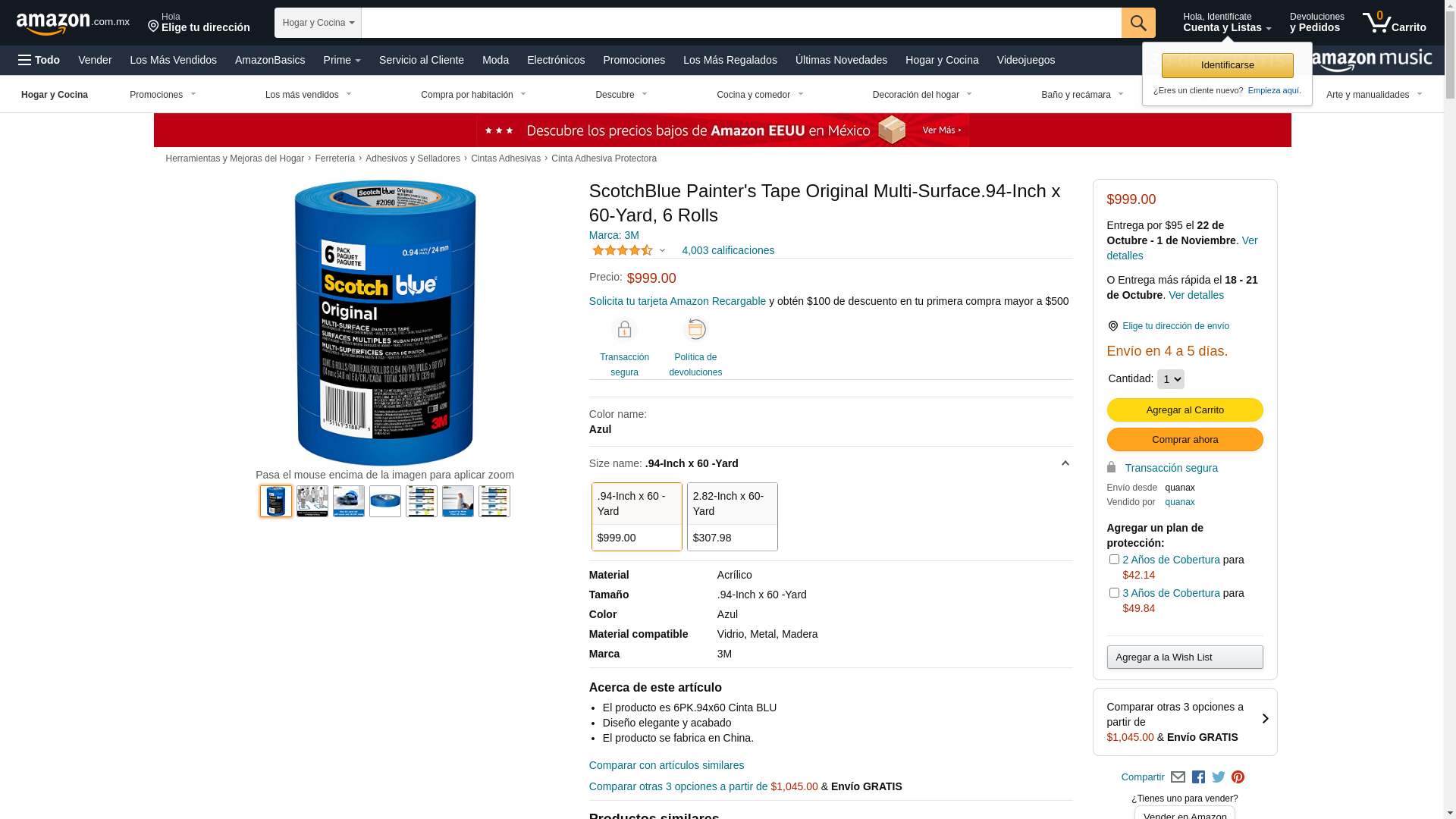Open the Cocina y comedor submenu
The image size is (1456, 819).
pos(760,95)
